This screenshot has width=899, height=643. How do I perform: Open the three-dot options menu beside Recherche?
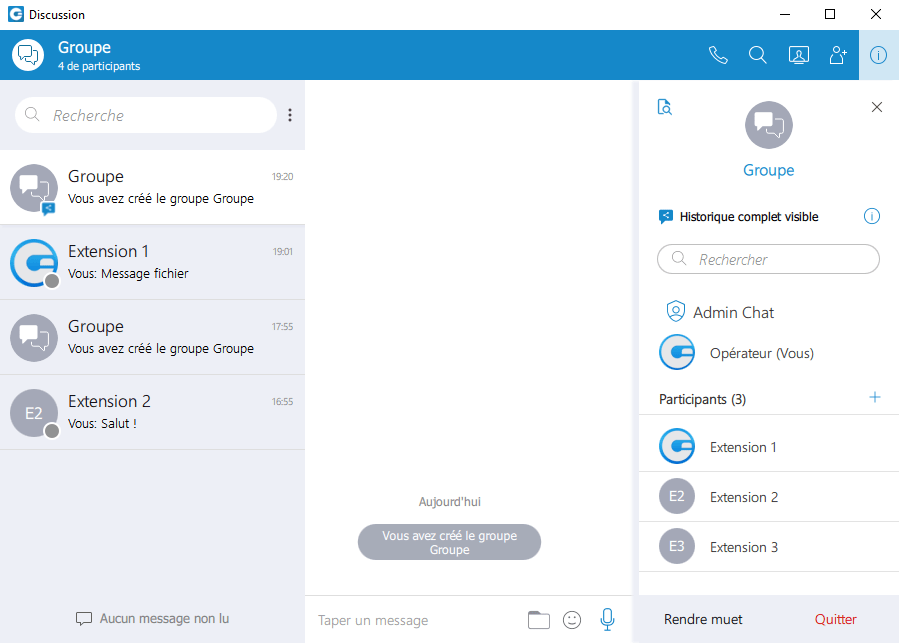[x=290, y=115]
